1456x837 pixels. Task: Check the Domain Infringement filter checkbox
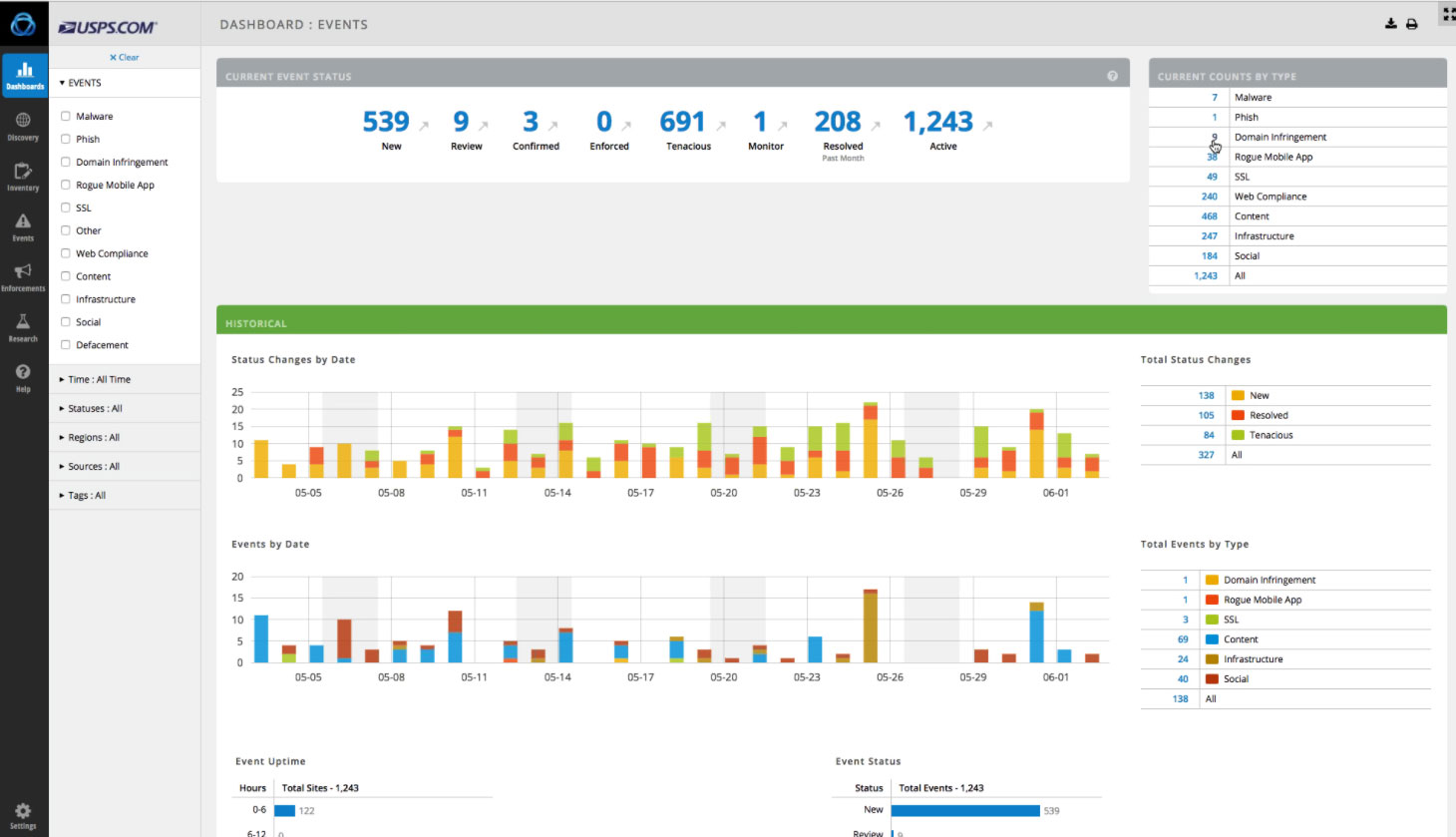[66, 162]
